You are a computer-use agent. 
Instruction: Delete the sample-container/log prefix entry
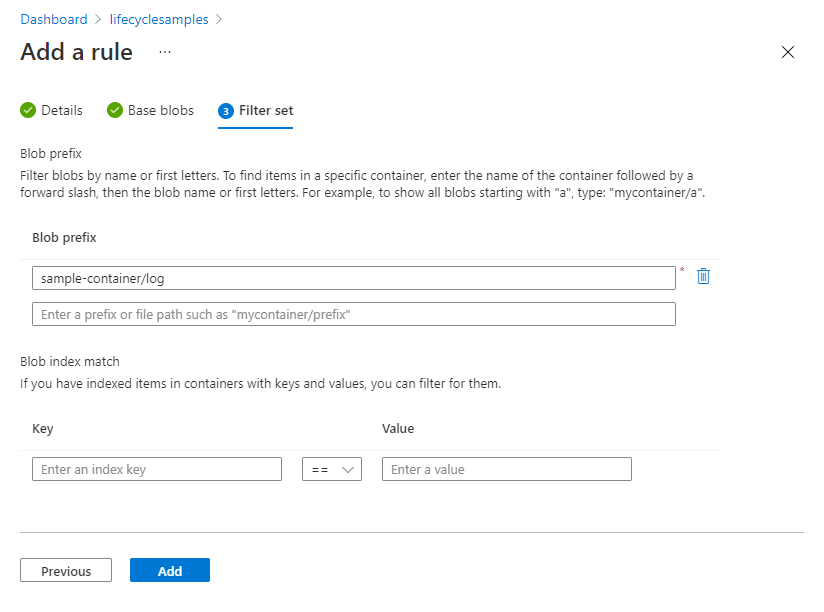coord(703,276)
